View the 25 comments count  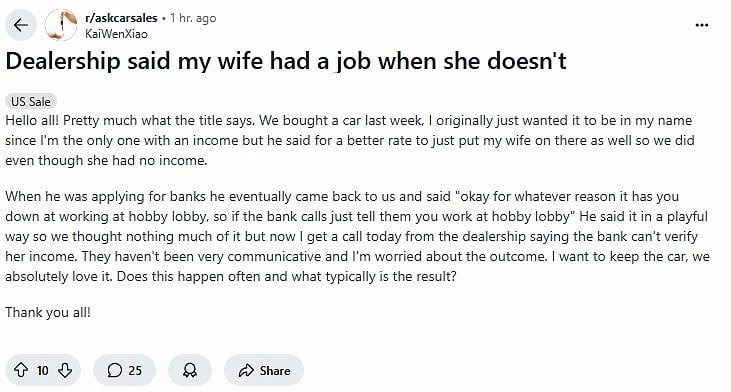135,371
